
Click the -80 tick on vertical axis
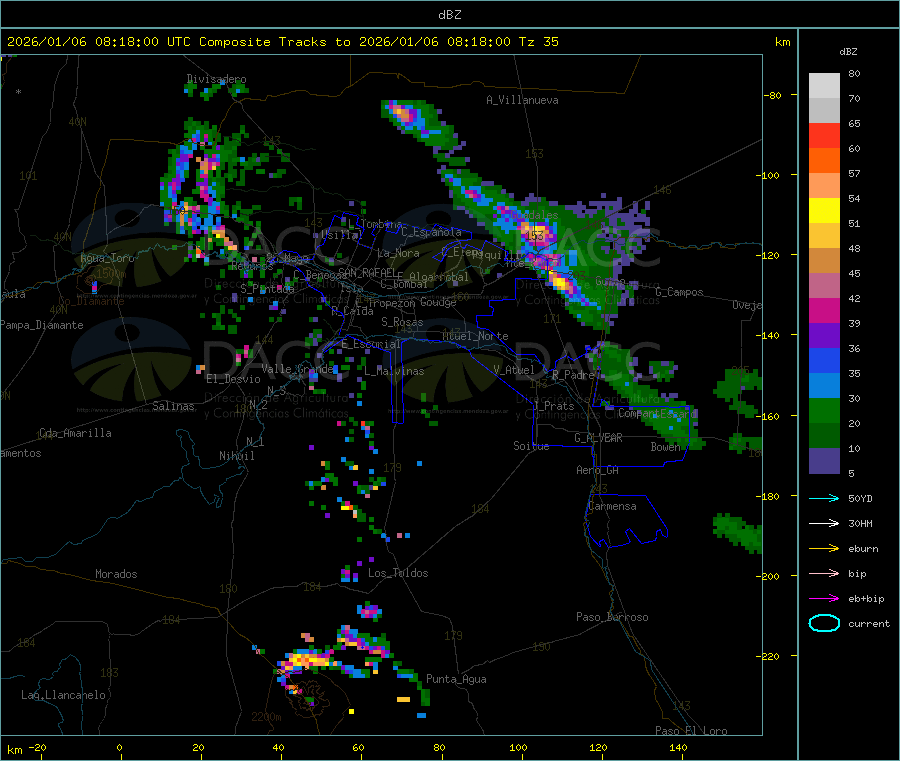click(772, 95)
